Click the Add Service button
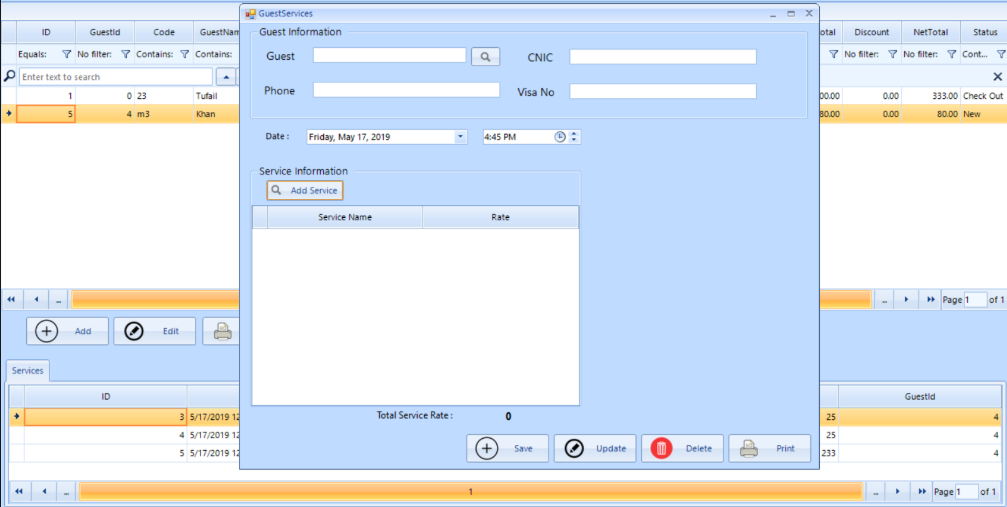The height and width of the screenshot is (507, 1007). [x=305, y=190]
